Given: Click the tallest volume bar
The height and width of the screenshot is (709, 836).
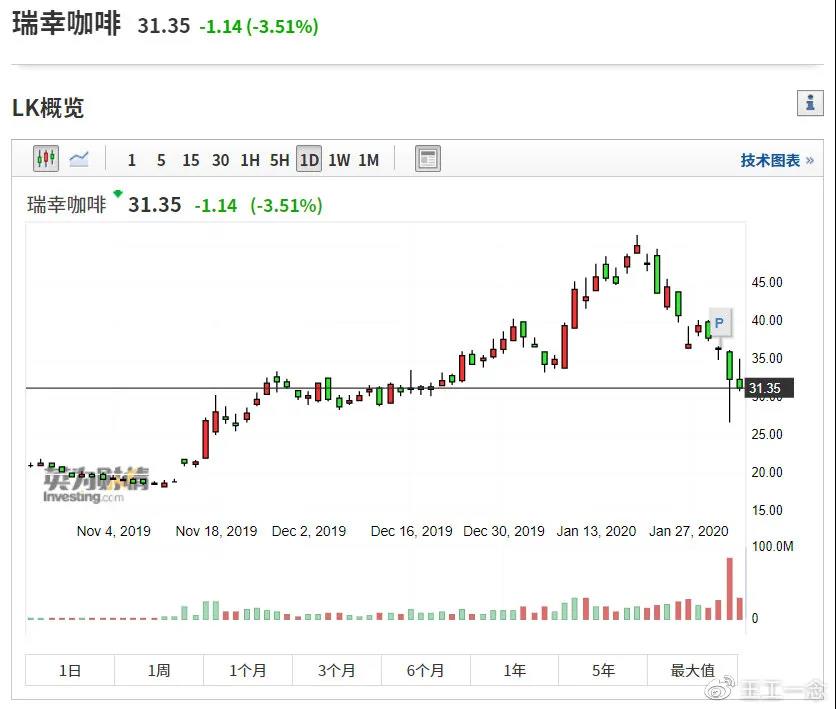Looking at the screenshot, I should click(x=729, y=589).
